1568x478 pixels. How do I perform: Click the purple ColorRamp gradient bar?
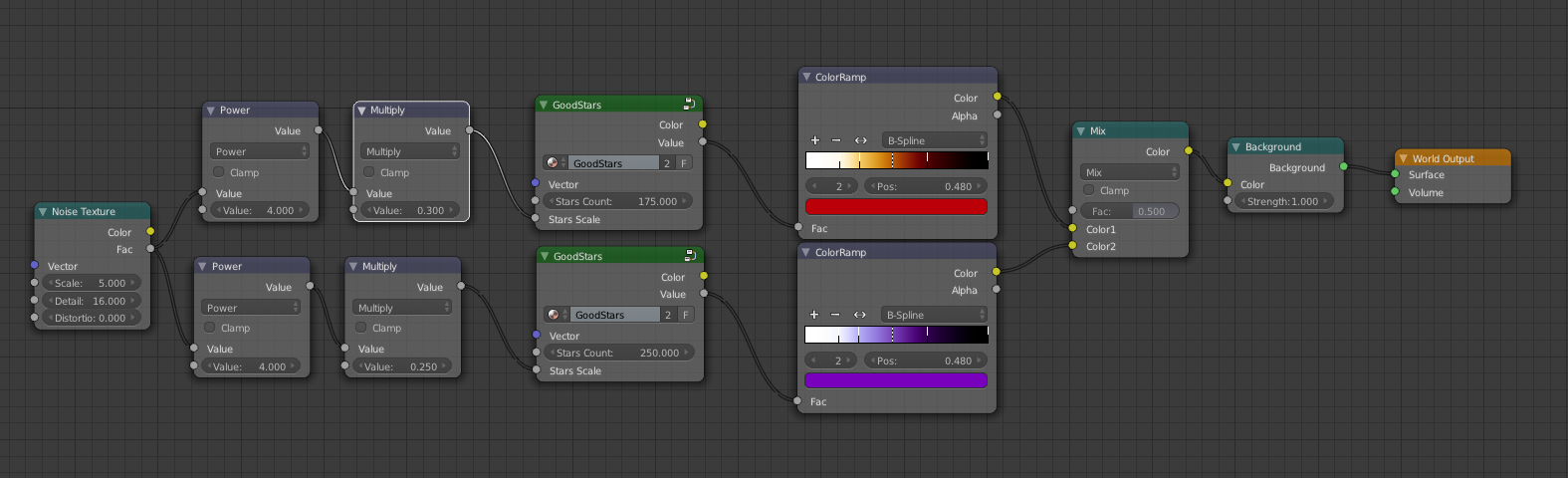coord(896,335)
